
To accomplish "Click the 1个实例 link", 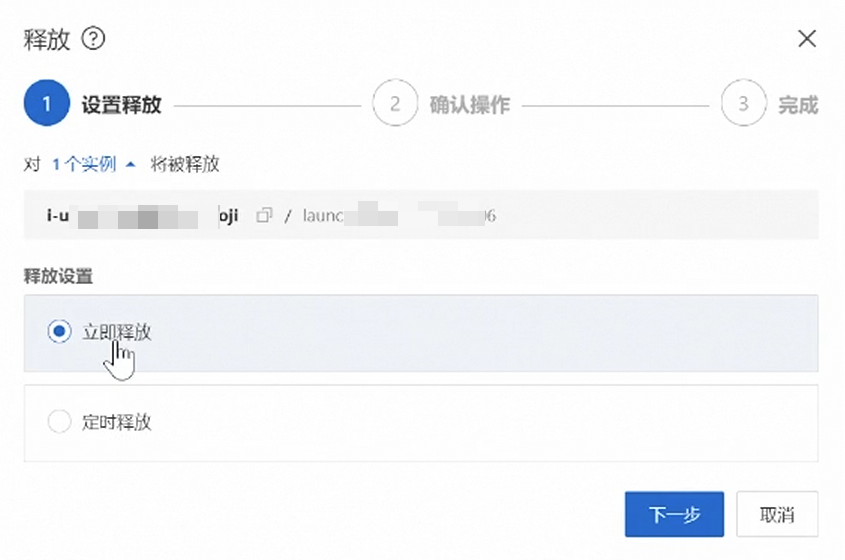I will [x=83, y=164].
